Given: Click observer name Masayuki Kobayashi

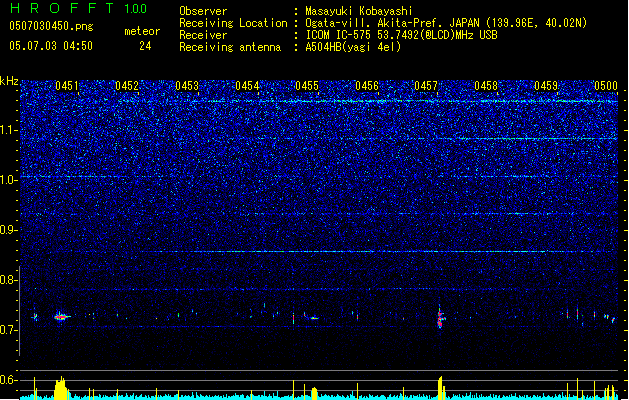Looking at the screenshot, I should pos(359,11).
